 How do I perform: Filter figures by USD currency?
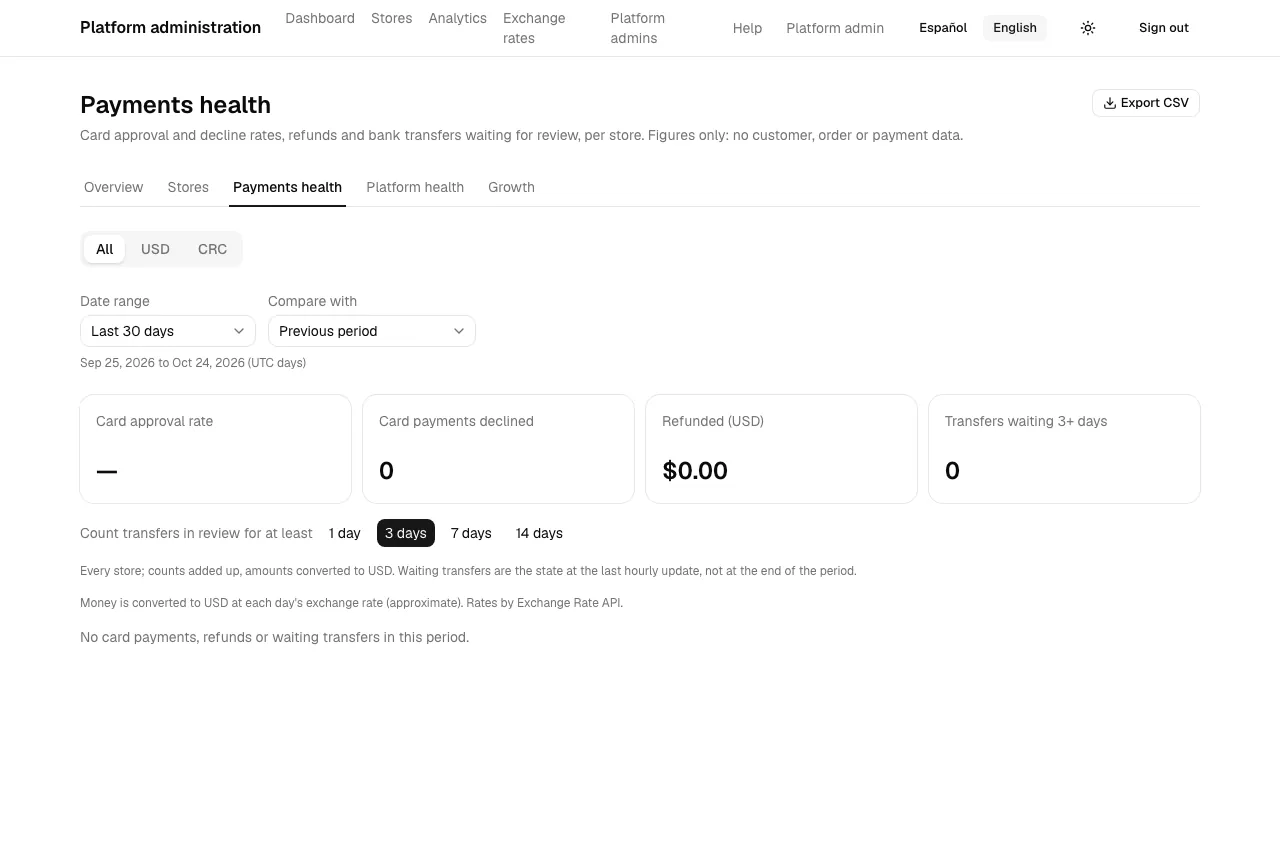[x=155, y=249]
